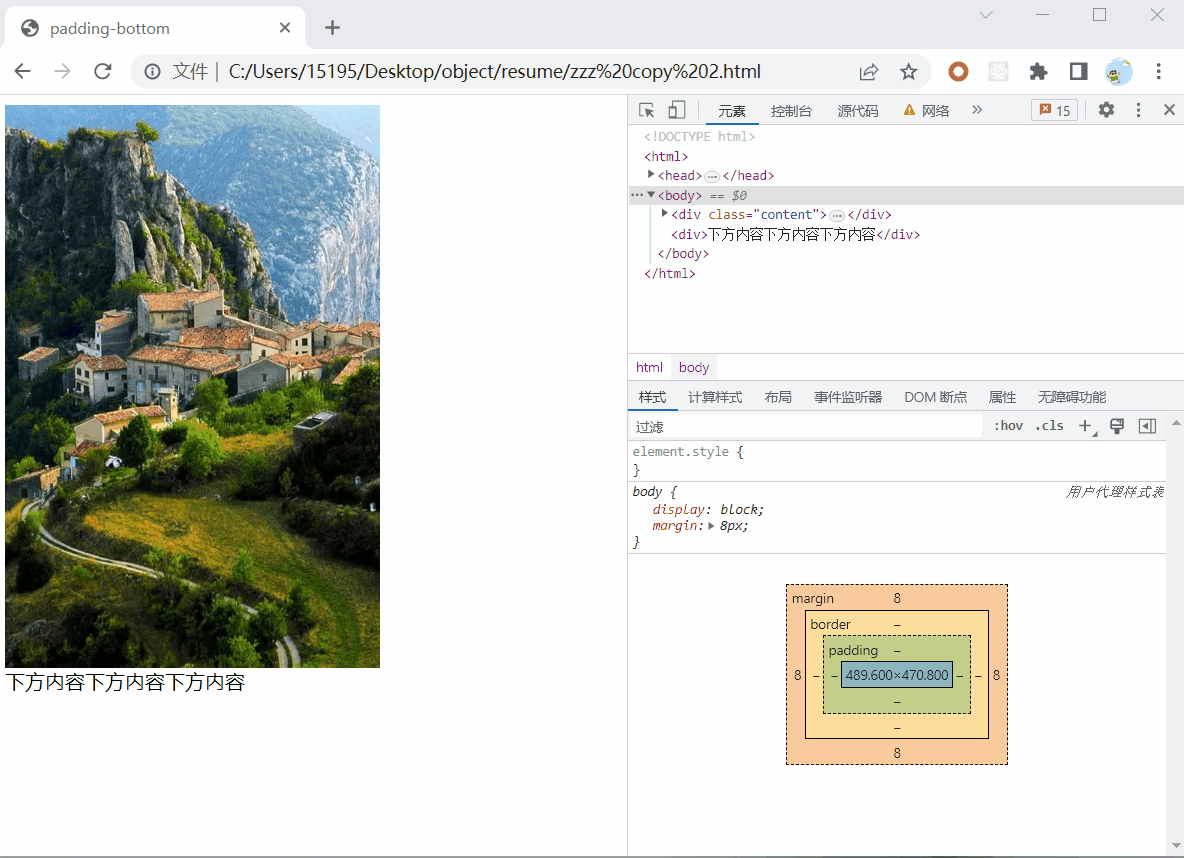Click the box model padding region label
The height and width of the screenshot is (858, 1184).
pyautogui.click(x=853, y=650)
